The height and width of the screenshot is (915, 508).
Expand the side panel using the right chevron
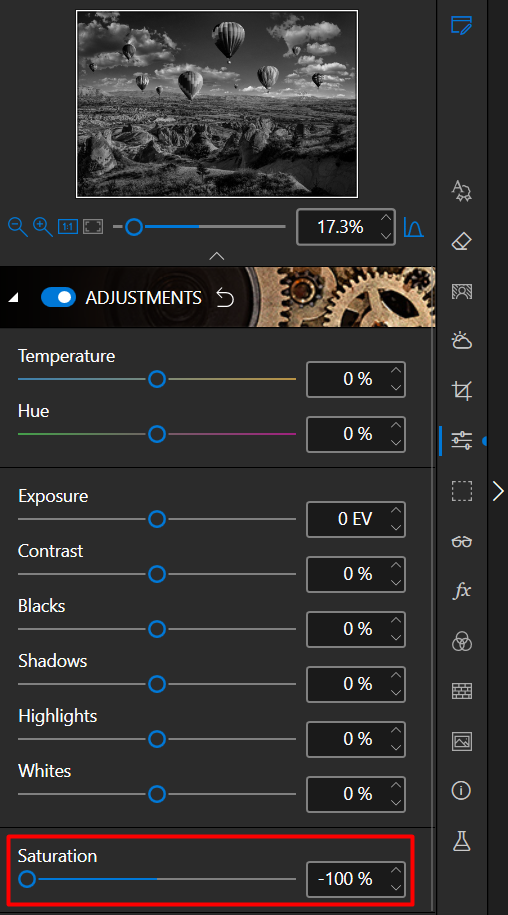pyautogui.click(x=498, y=491)
